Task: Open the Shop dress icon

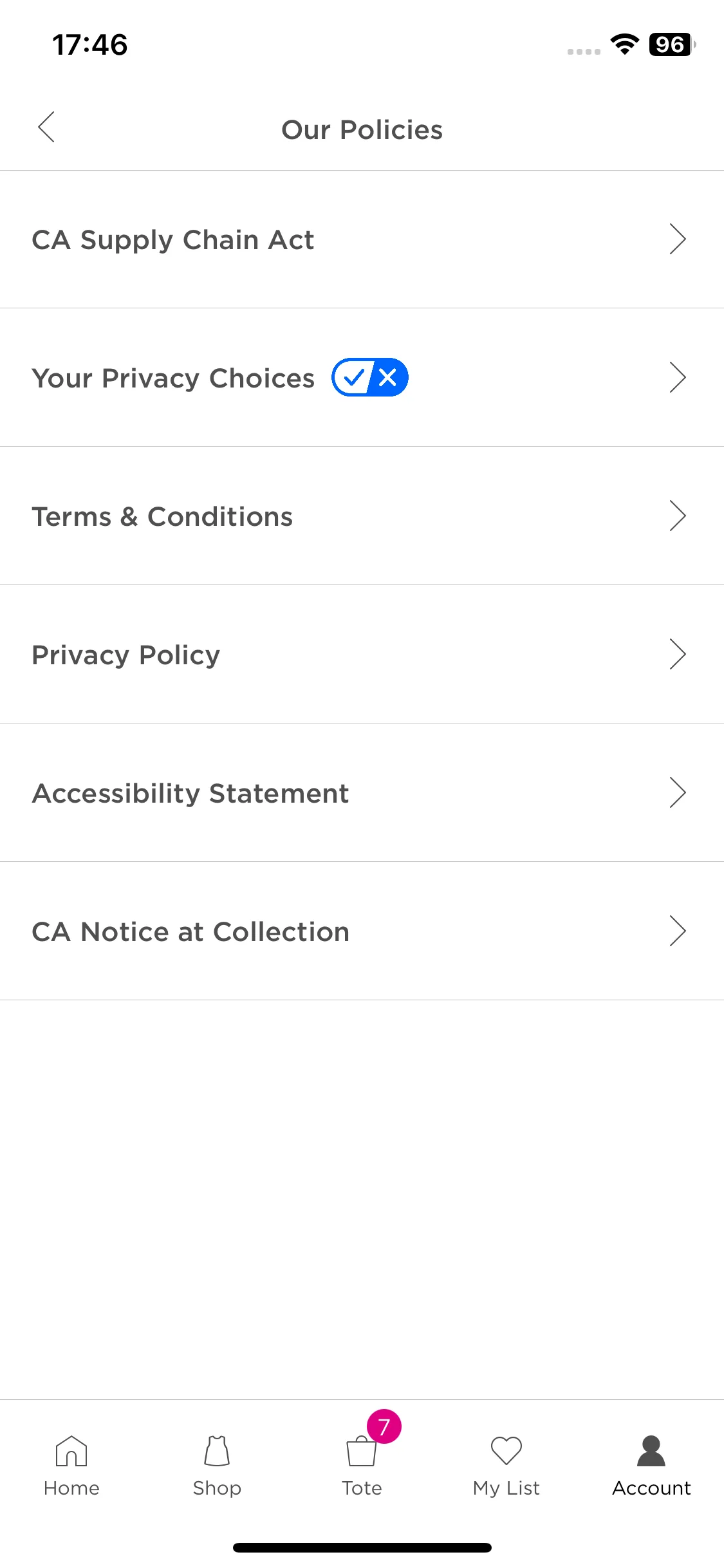Action: pyautogui.click(x=217, y=1451)
